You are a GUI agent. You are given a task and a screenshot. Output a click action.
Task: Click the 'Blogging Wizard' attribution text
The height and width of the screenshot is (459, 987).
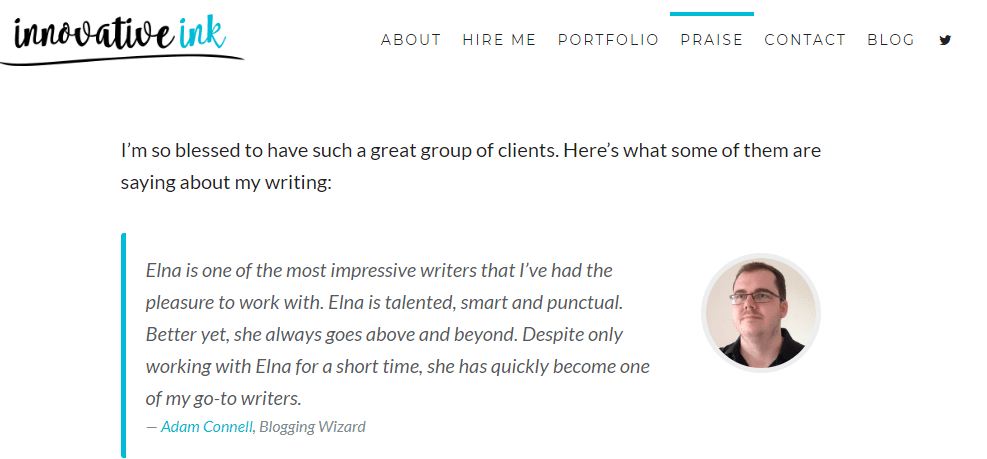(x=313, y=427)
